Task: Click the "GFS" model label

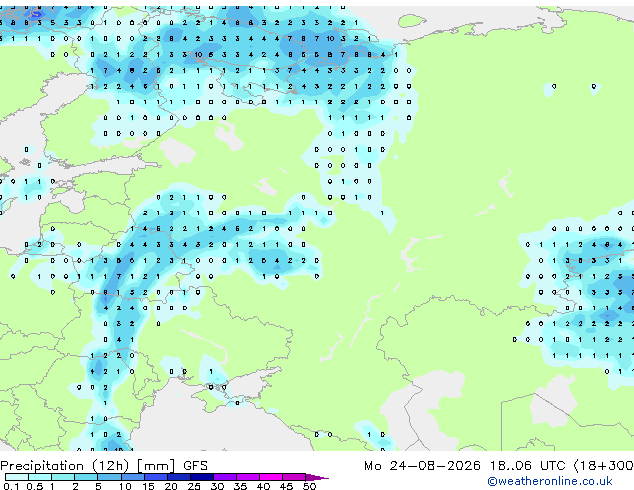Action: (x=195, y=466)
